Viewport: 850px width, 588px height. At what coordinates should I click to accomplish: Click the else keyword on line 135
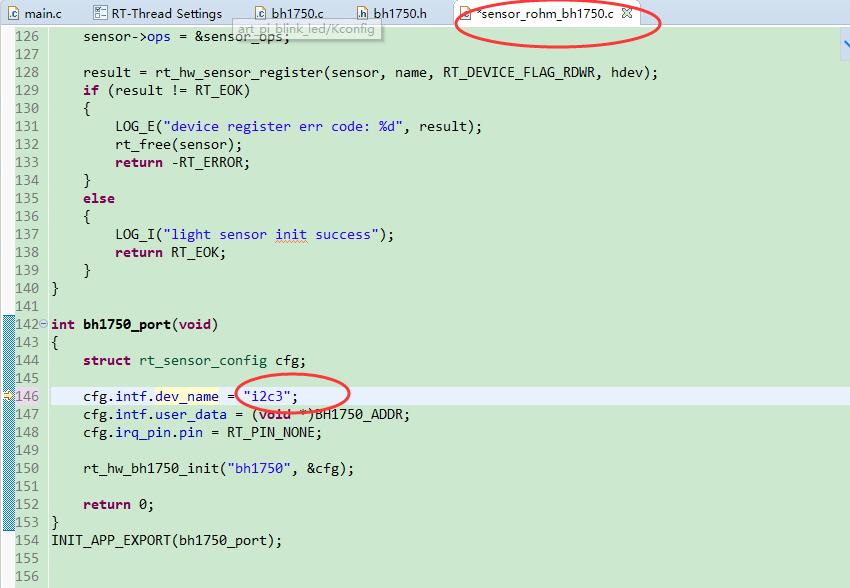click(99, 198)
